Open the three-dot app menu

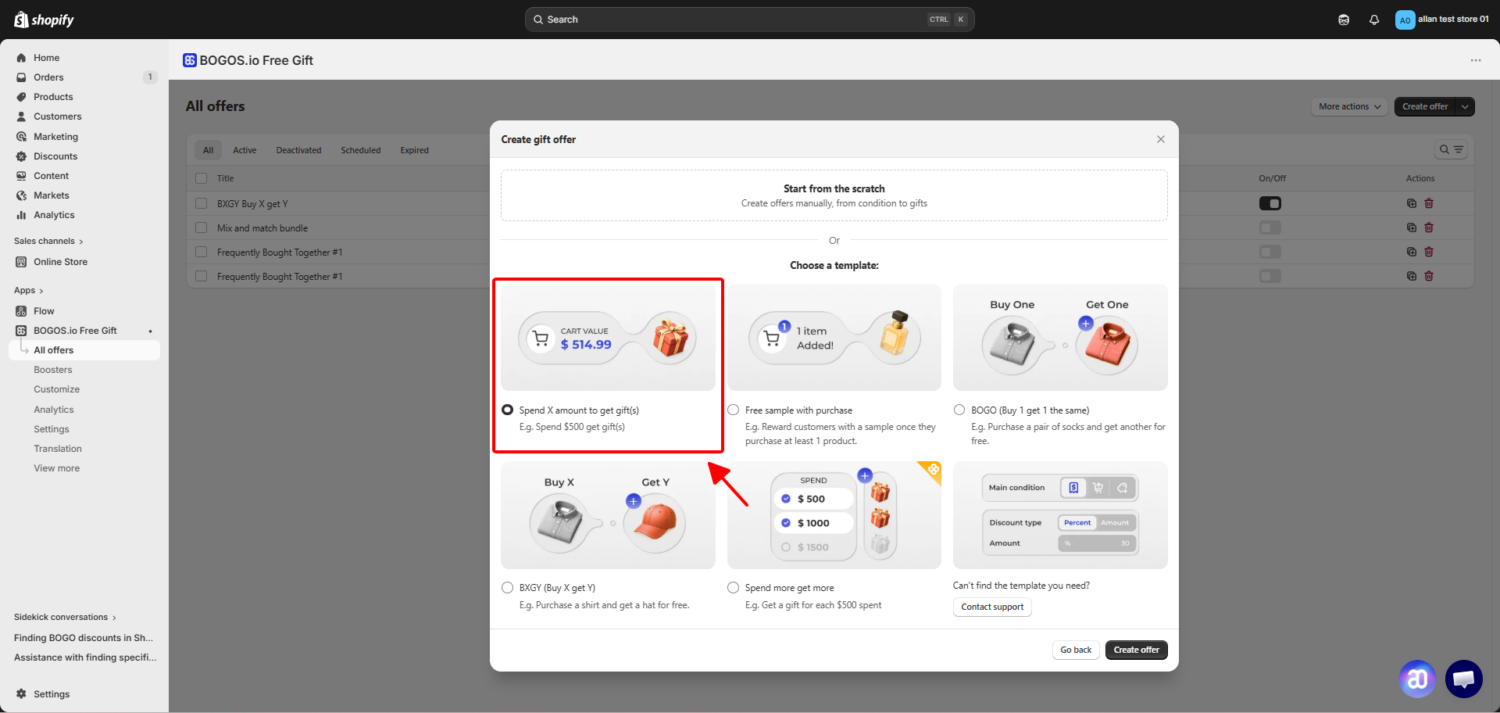click(1476, 60)
